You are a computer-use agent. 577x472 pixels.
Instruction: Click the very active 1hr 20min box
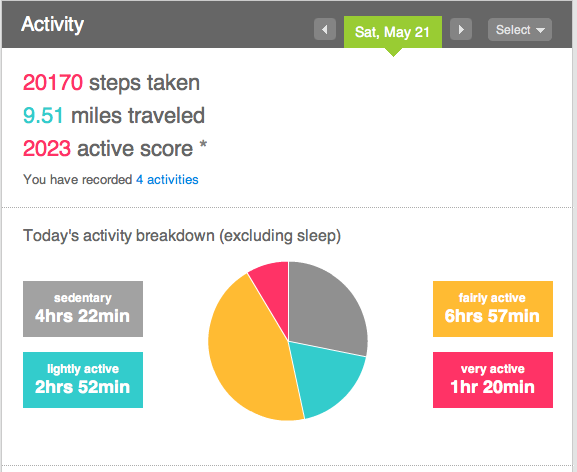click(493, 380)
